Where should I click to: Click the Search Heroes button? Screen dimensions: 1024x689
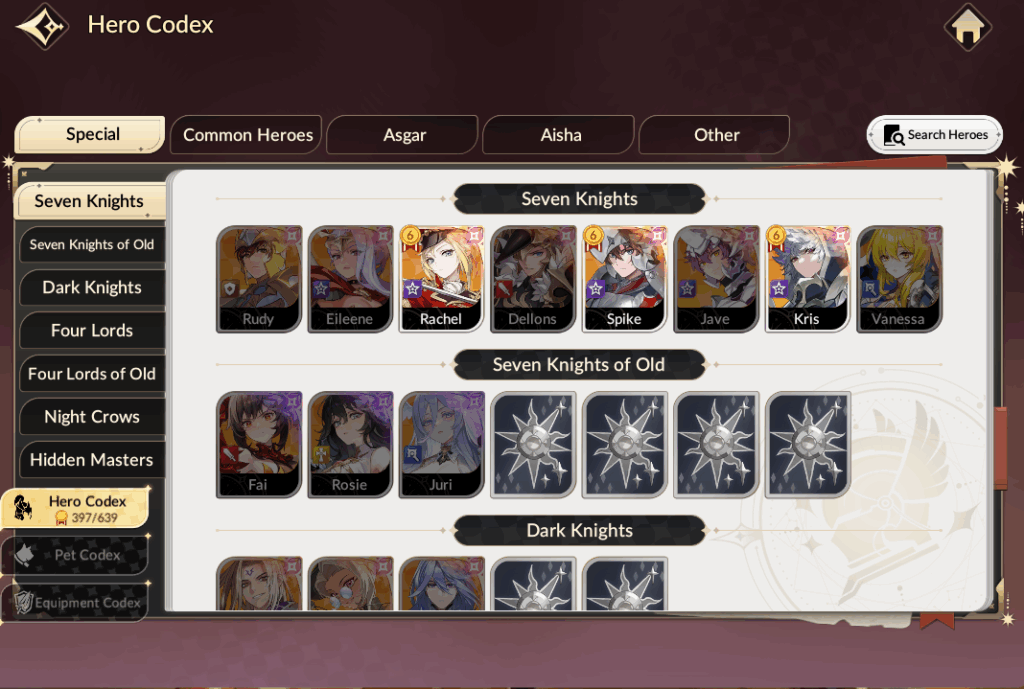pos(935,135)
